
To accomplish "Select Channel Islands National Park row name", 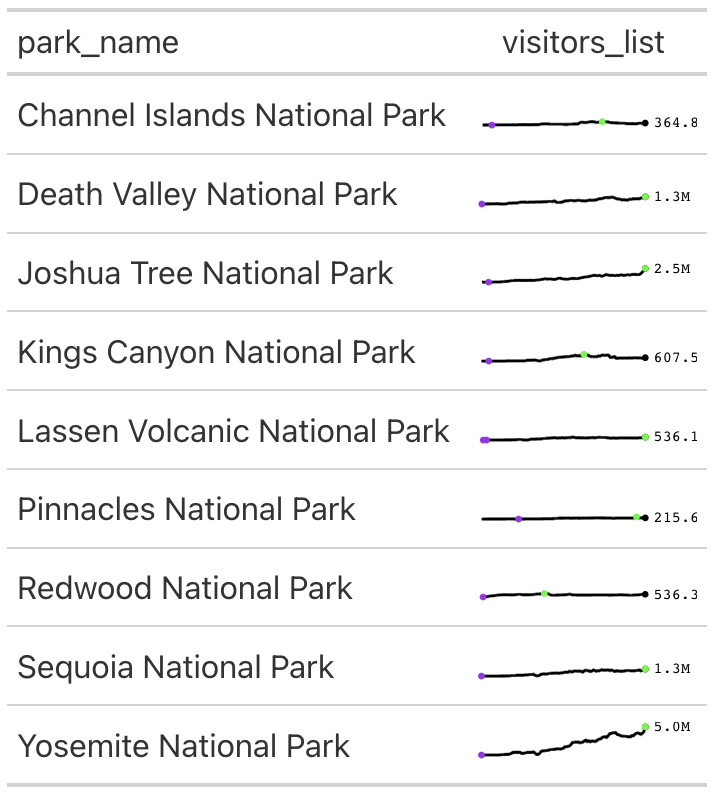I will pyautogui.click(x=232, y=115).
